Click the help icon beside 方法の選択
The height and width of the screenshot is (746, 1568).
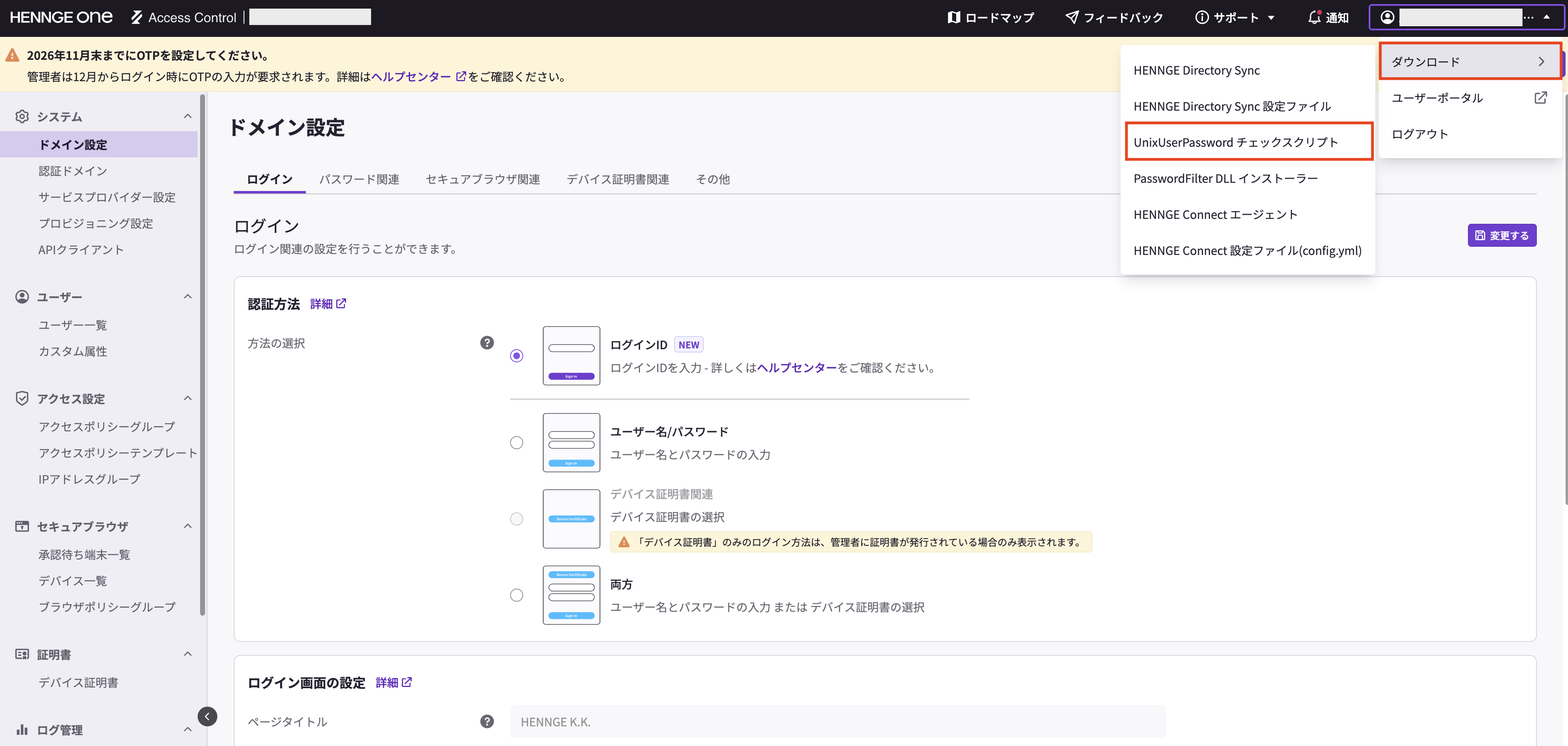[487, 343]
